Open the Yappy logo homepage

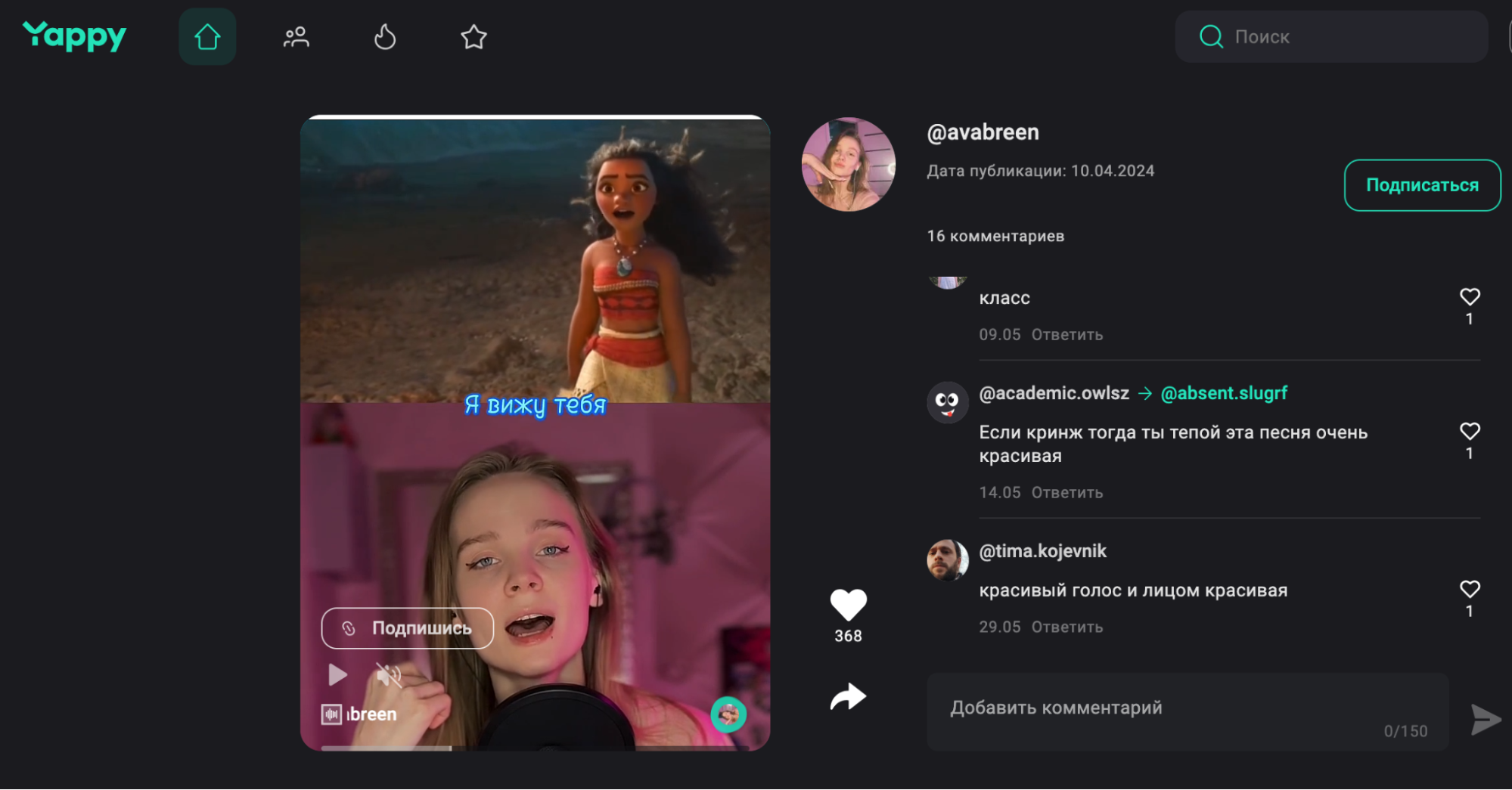click(x=74, y=36)
